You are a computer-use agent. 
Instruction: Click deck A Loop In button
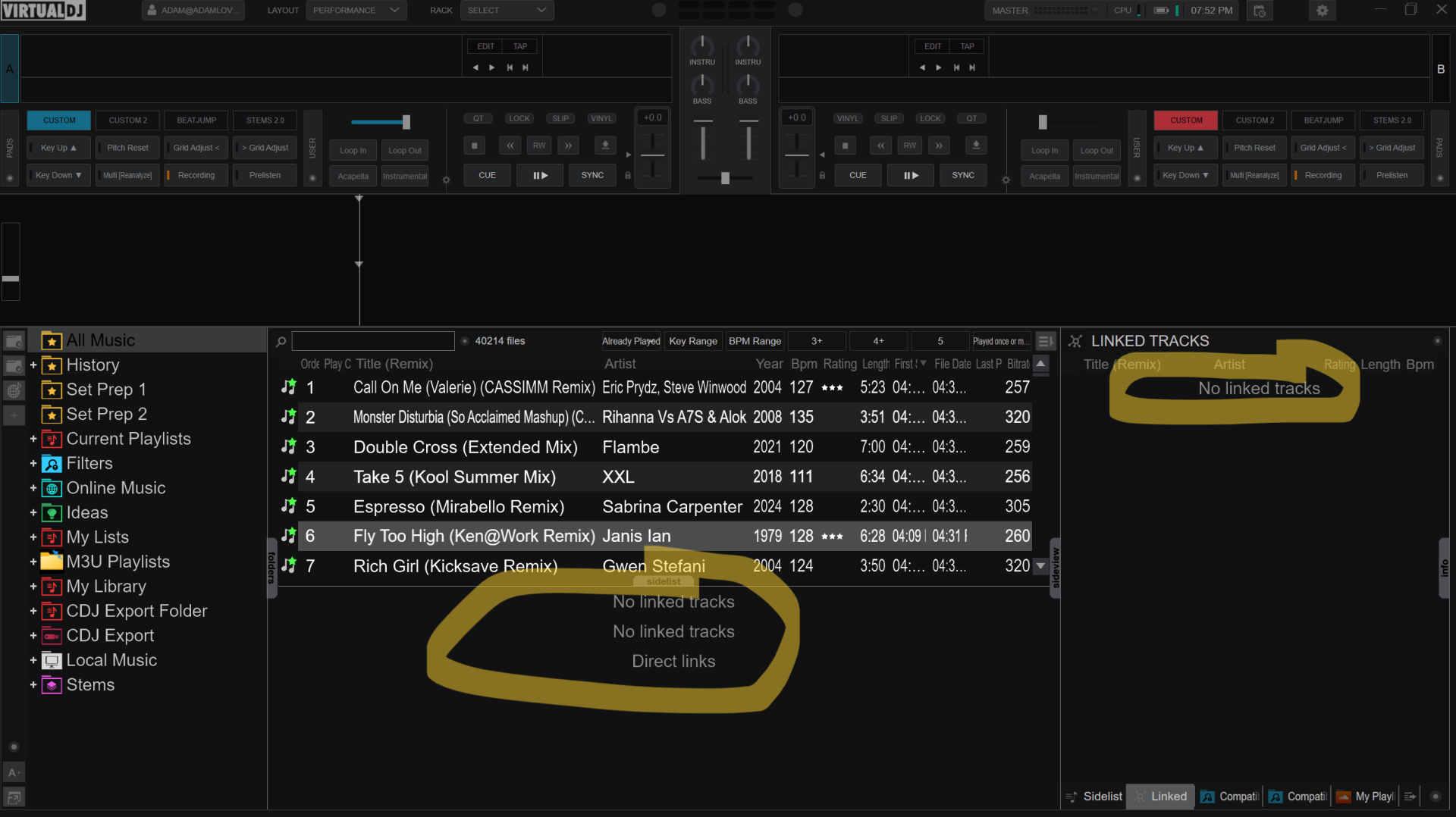pyautogui.click(x=353, y=150)
